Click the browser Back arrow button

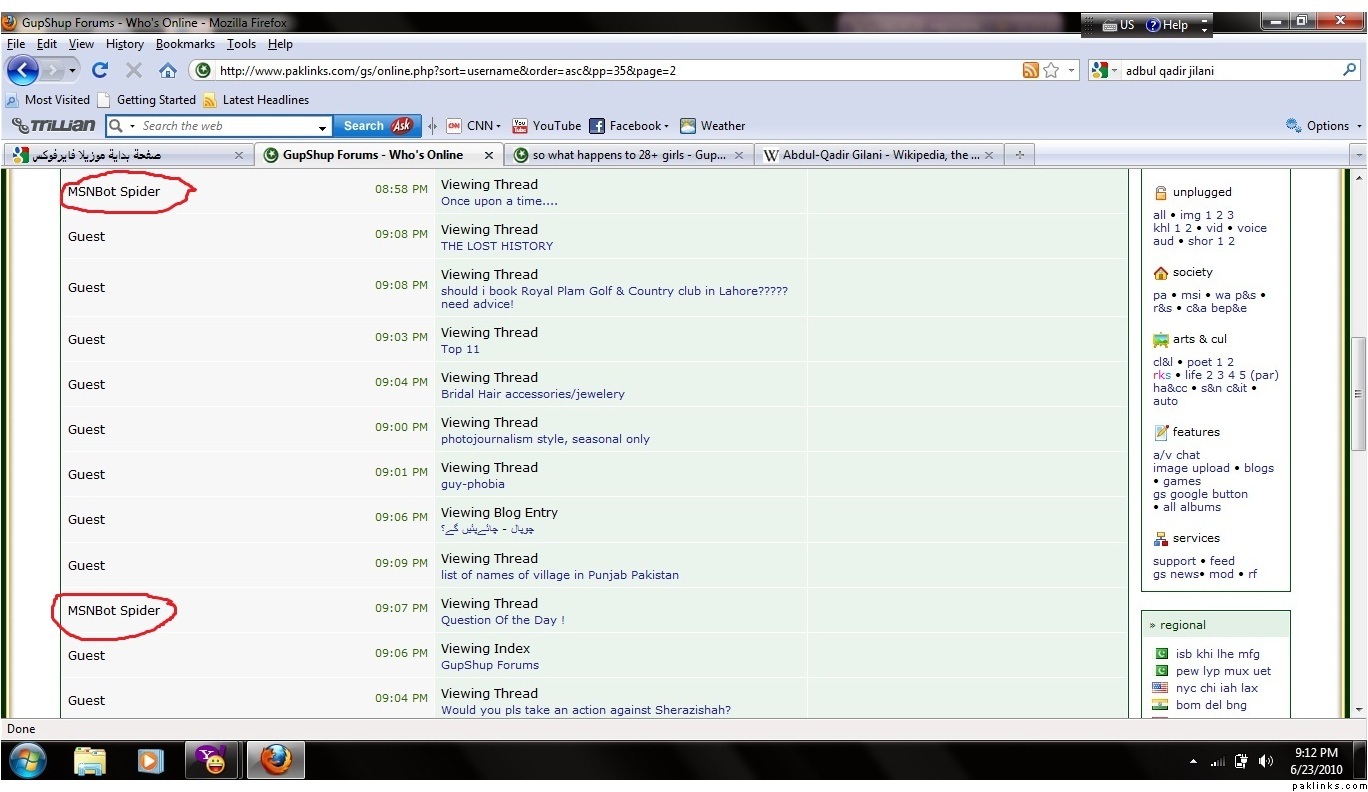[x=23, y=70]
